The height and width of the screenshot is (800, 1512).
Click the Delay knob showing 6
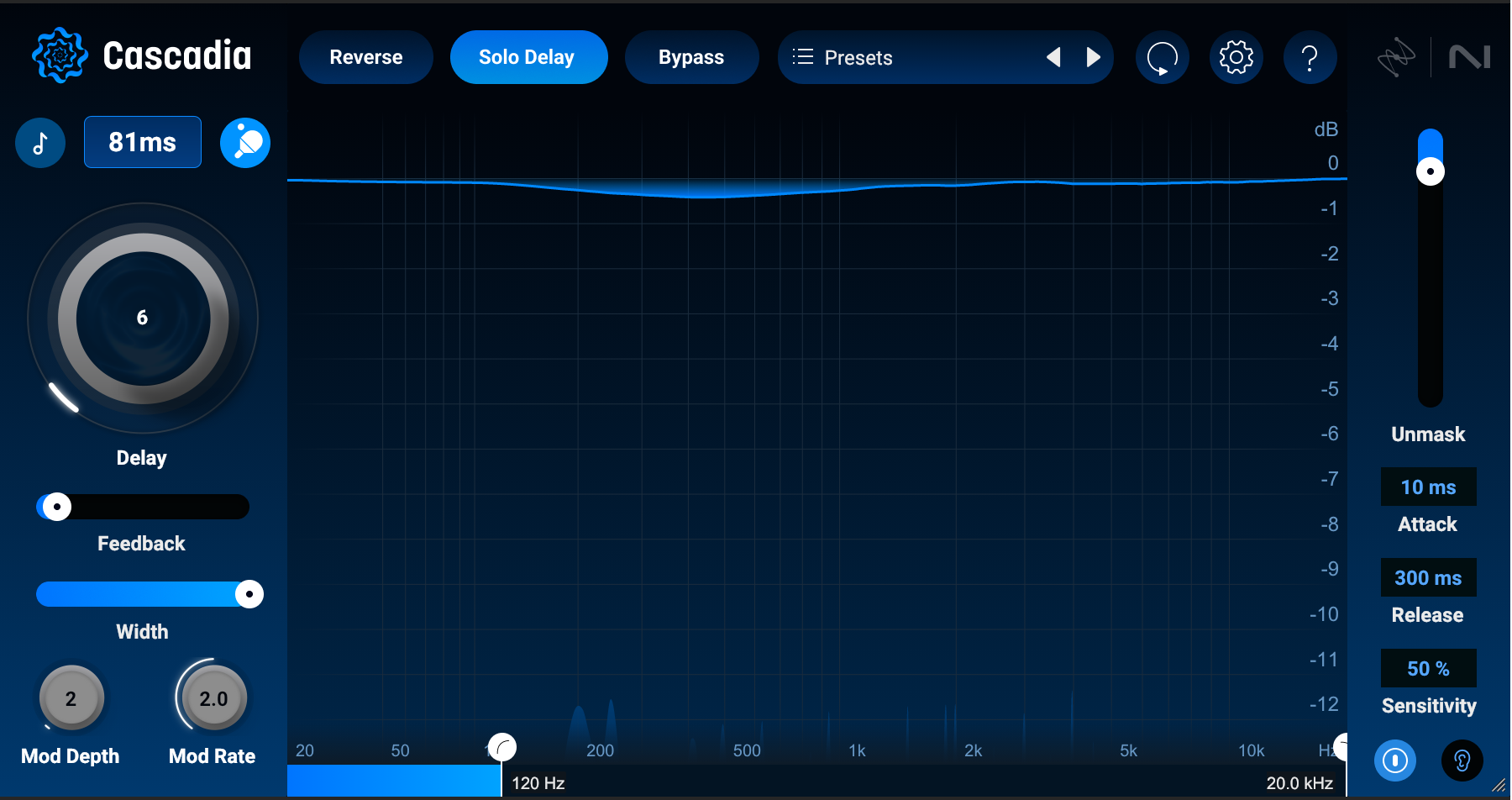tap(143, 318)
